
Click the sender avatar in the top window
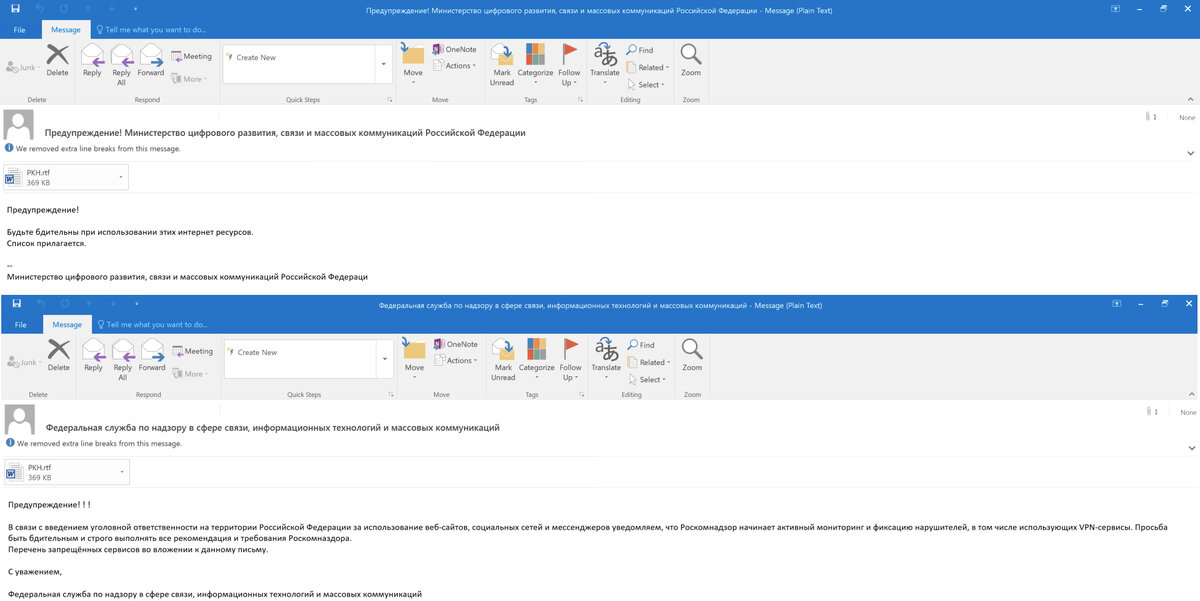click(x=19, y=125)
